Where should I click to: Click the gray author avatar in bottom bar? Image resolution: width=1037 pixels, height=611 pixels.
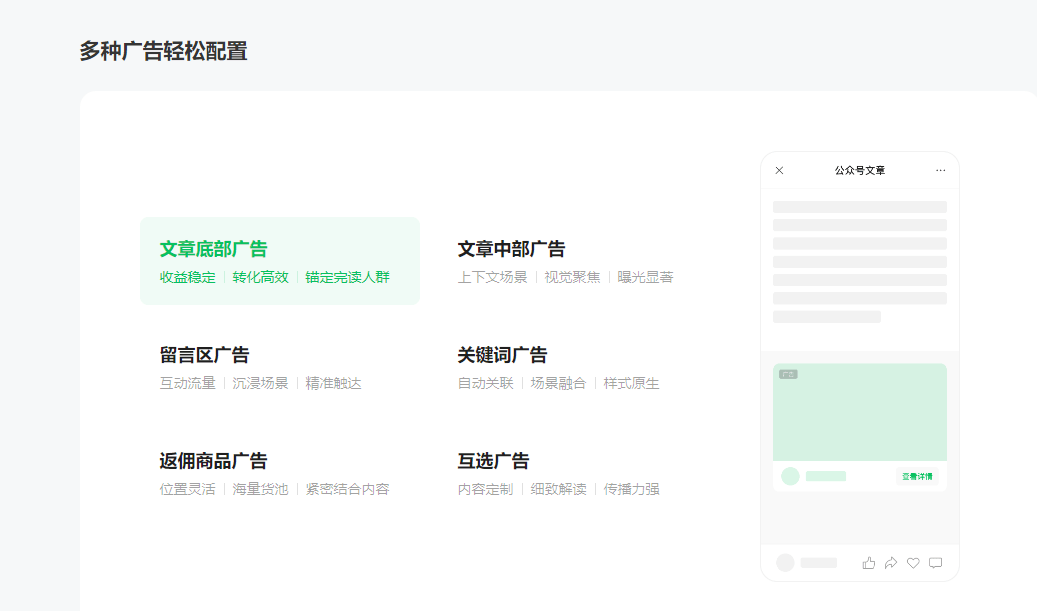[x=785, y=563]
